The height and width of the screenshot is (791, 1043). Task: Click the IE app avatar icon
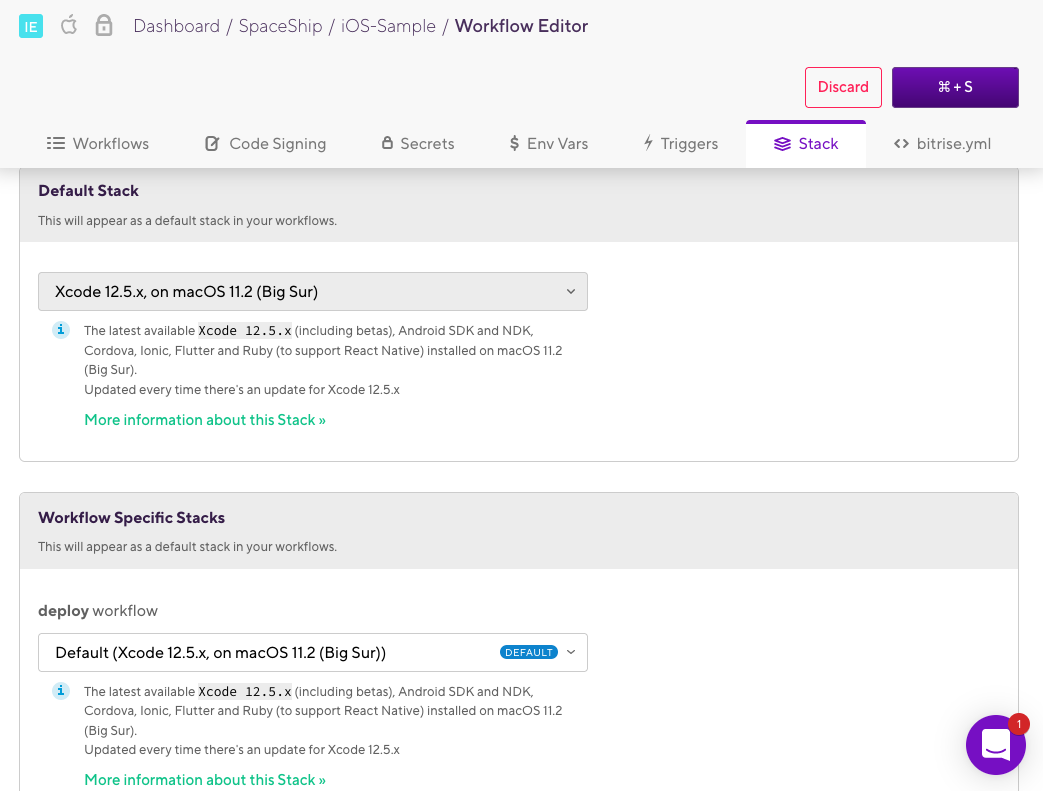(x=31, y=26)
